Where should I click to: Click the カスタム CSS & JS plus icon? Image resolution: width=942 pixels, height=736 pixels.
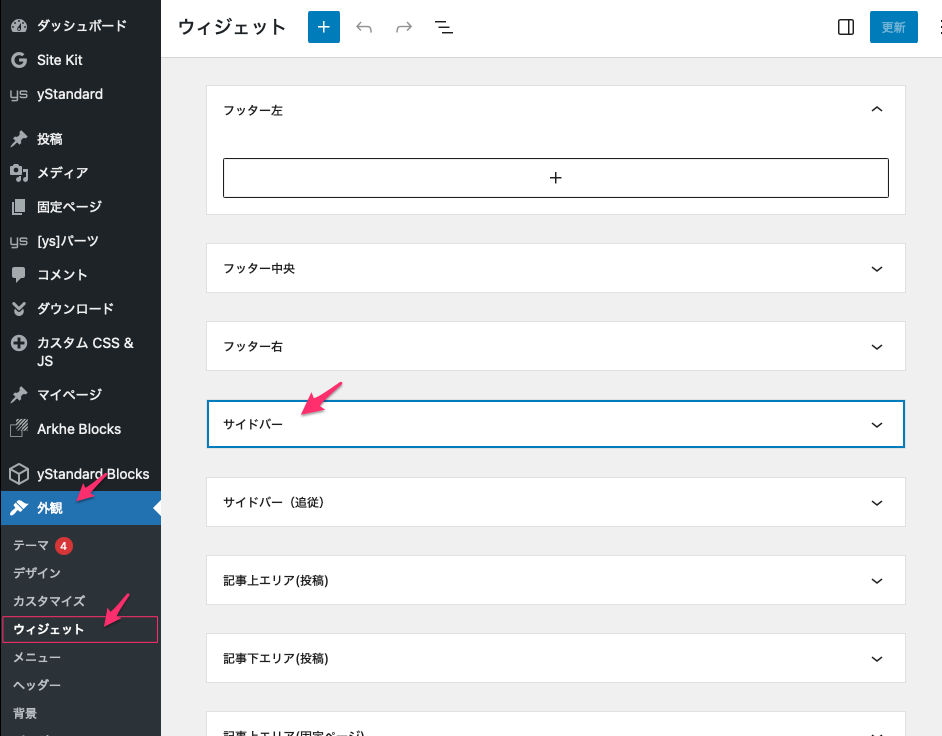[18, 343]
